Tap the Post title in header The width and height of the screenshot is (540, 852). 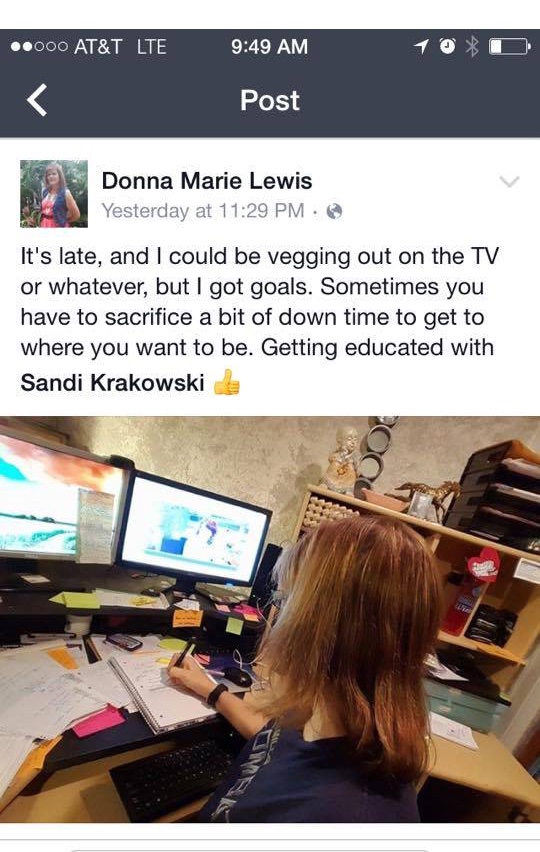(270, 101)
